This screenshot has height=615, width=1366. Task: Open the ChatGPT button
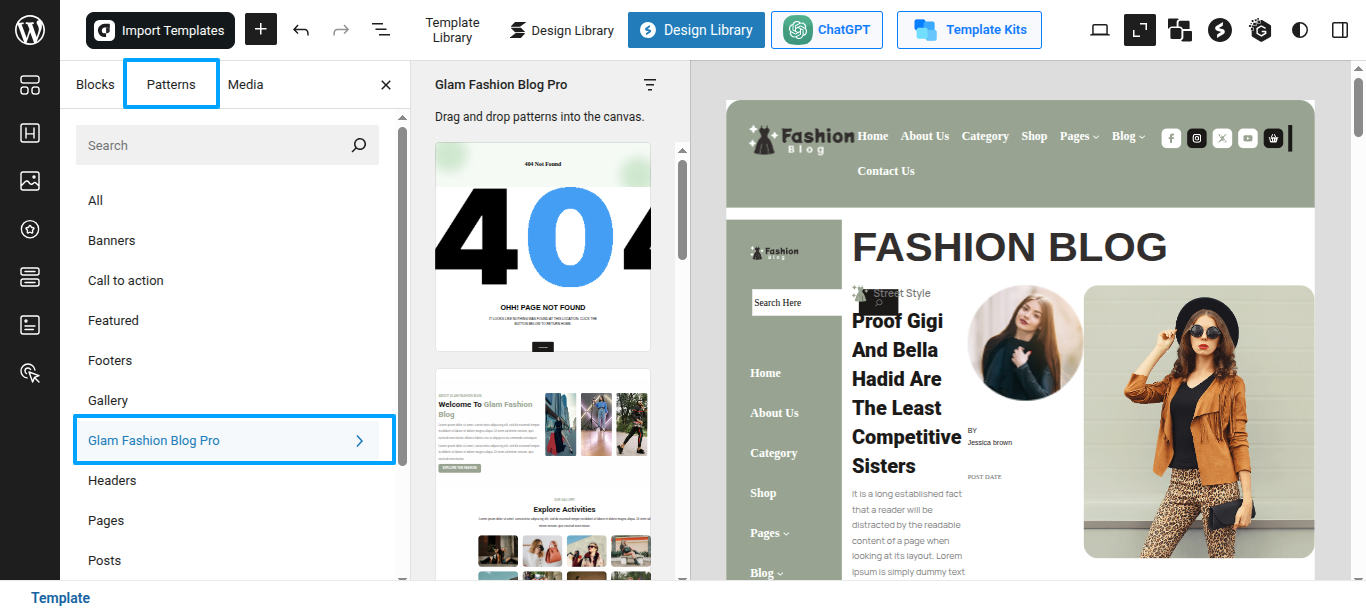pyautogui.click(x=827, y=30)
